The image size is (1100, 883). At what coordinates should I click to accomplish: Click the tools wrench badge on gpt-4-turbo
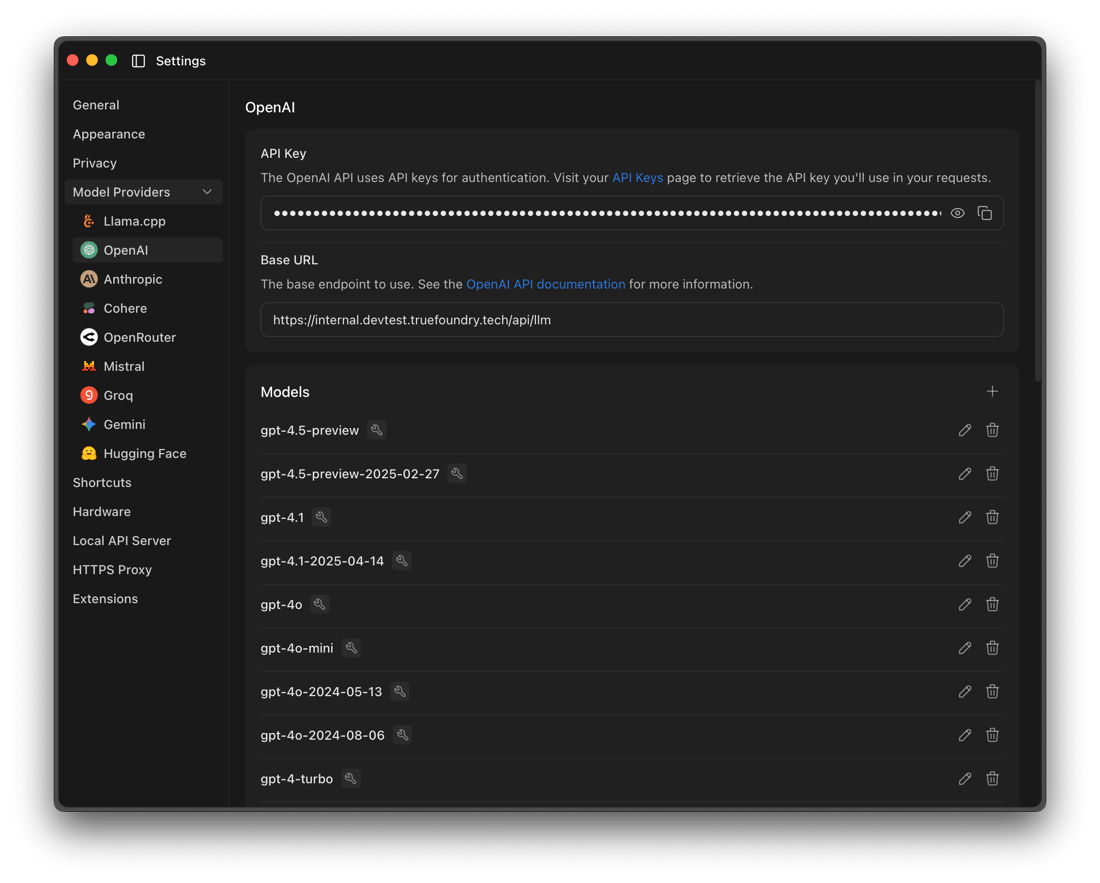pyautogui.click(x=351, y=778)
